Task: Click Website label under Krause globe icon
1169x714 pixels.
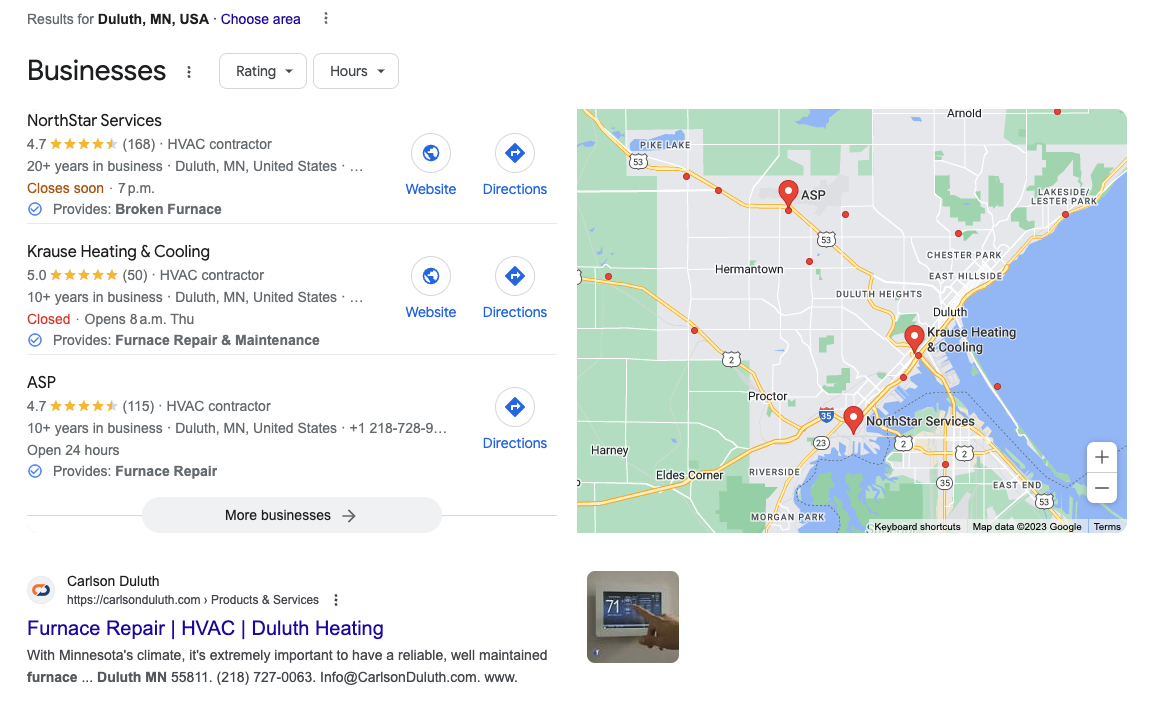Action: pyautogui.click(x=431, y=312)
